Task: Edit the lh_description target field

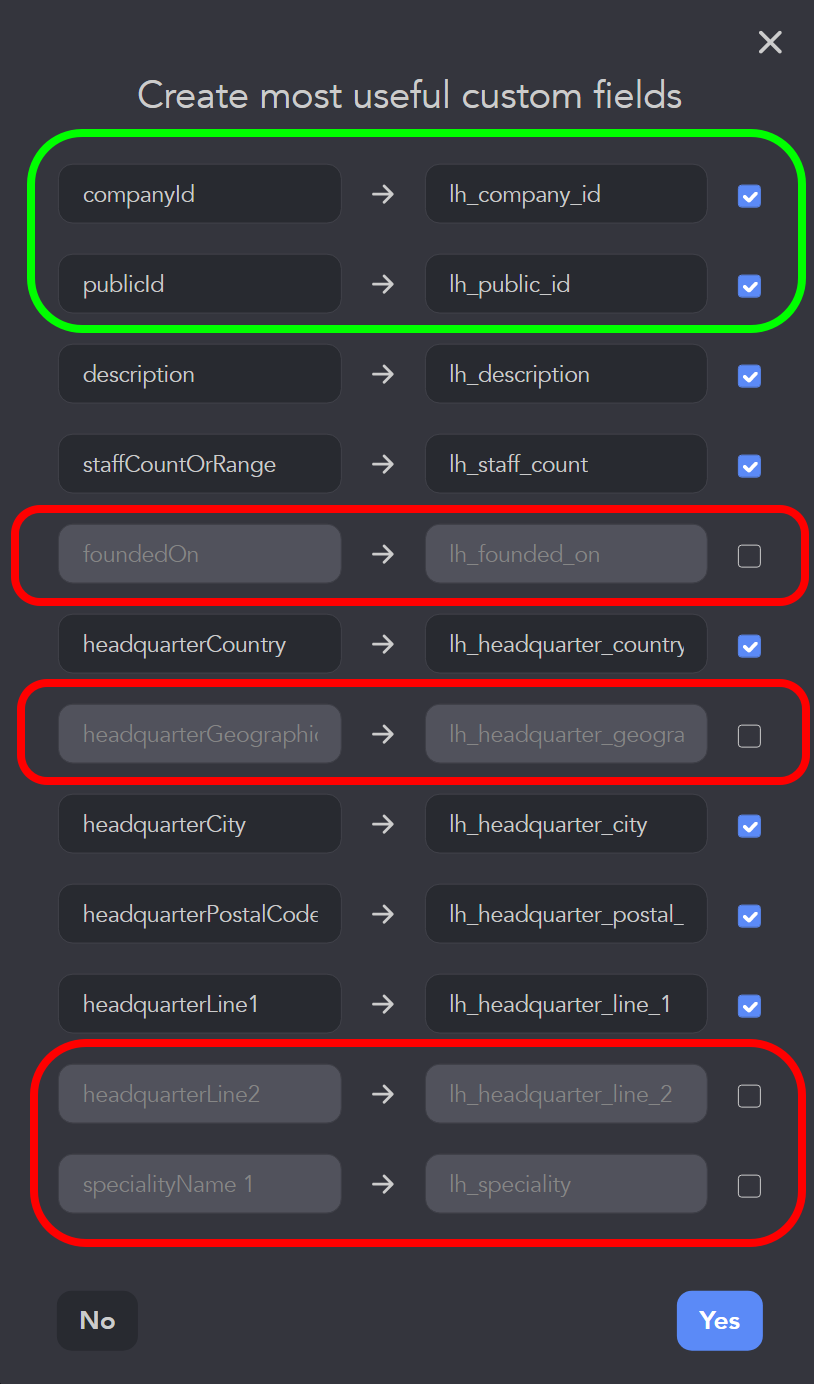Action: [566, 374]
